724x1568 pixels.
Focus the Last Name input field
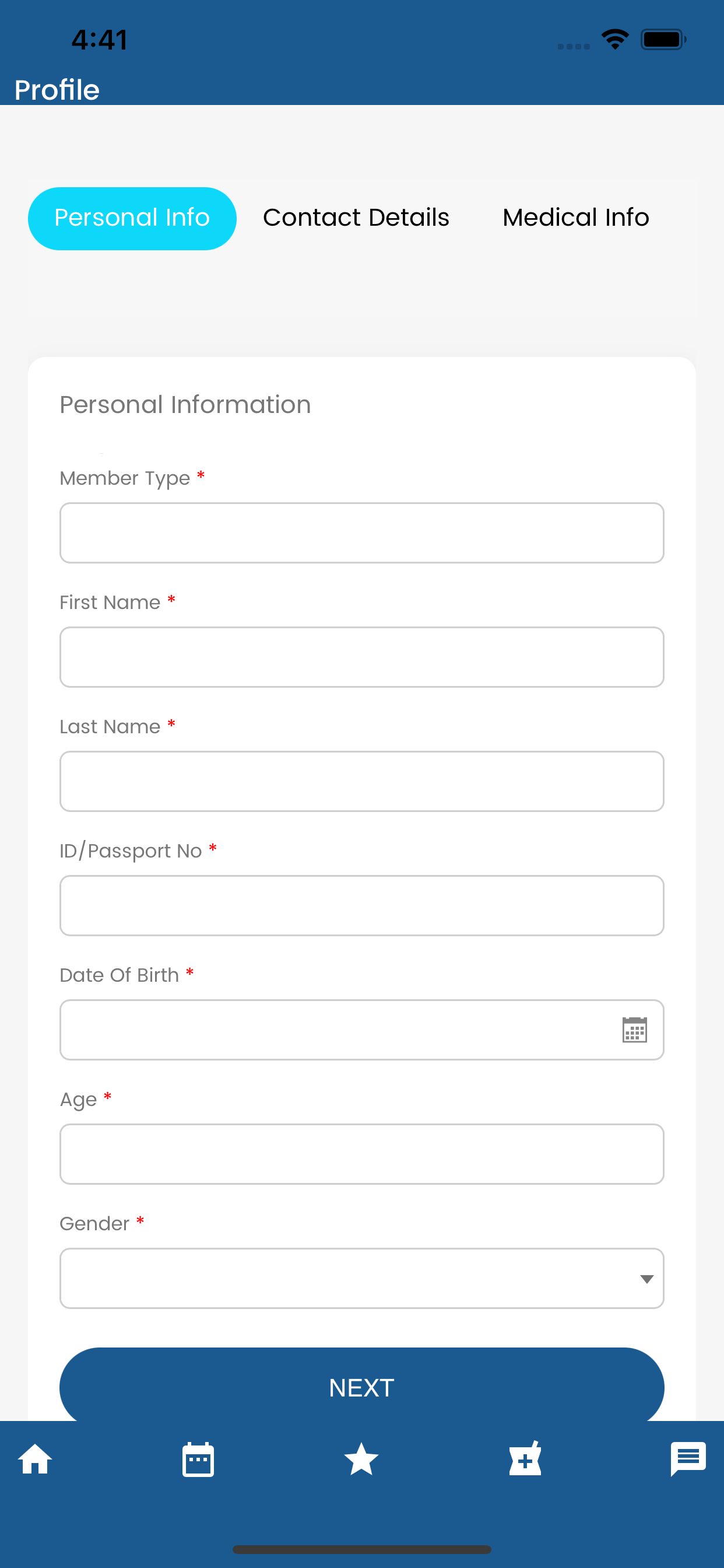click(x=361, y=781)
